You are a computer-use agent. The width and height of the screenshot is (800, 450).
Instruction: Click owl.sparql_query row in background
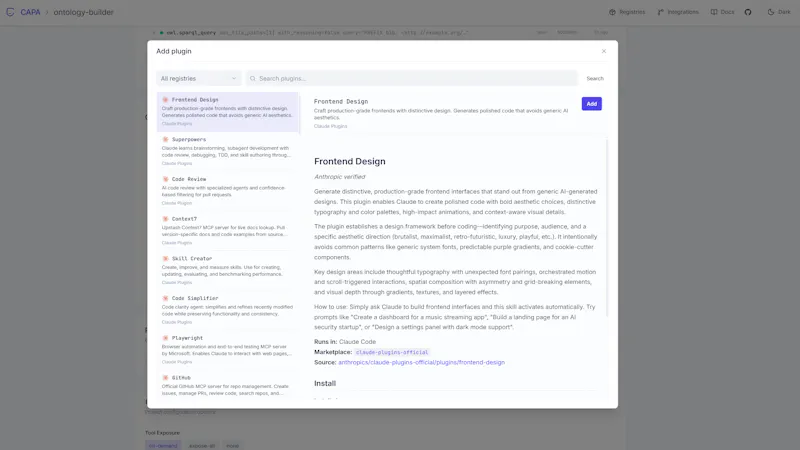[x=382, y=33]
